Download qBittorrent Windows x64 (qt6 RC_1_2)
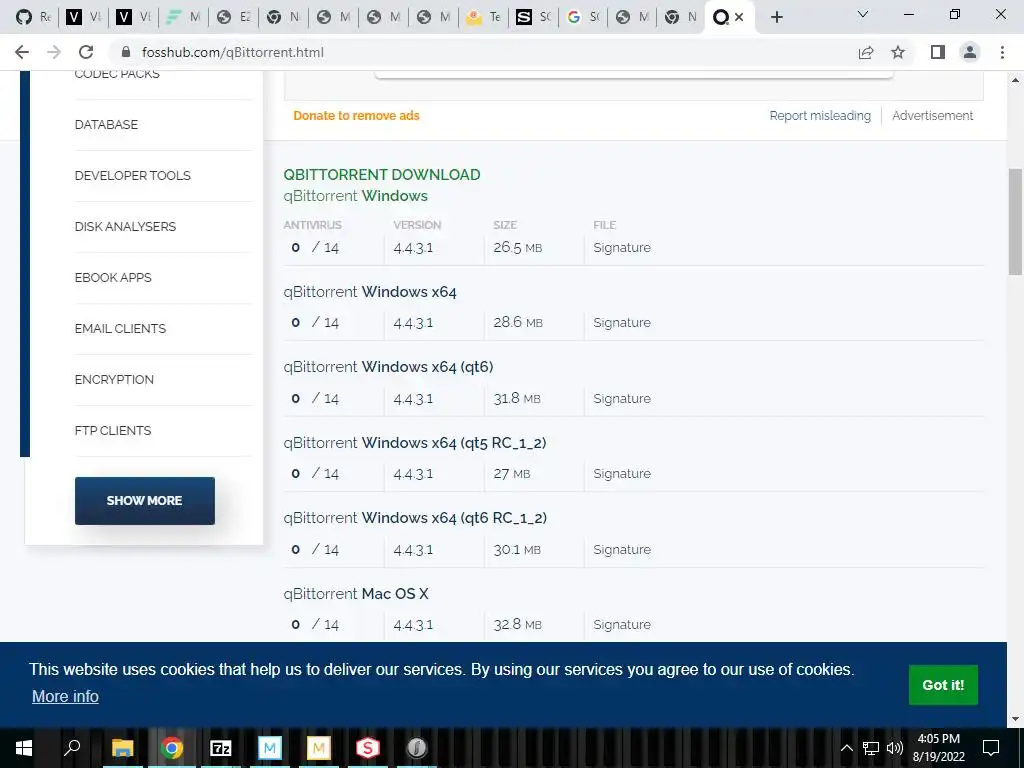The height and width of the screenshot is (768, 1024). click(x=415, y=518)
